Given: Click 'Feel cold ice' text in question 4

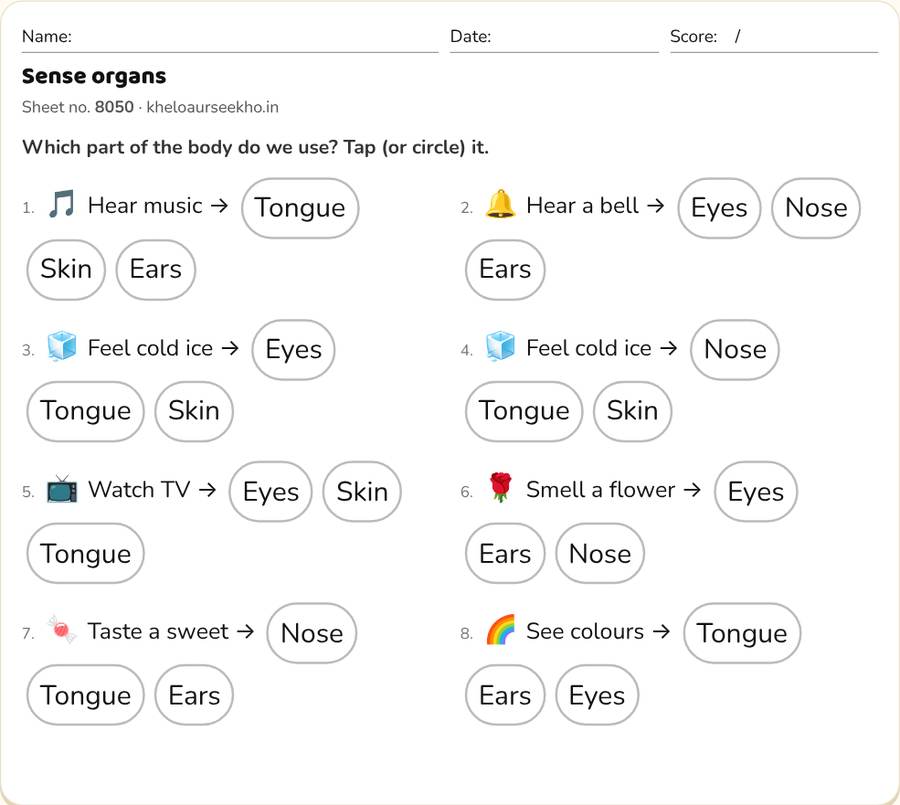Looking at the screenshot, I should tap(589, 348).
